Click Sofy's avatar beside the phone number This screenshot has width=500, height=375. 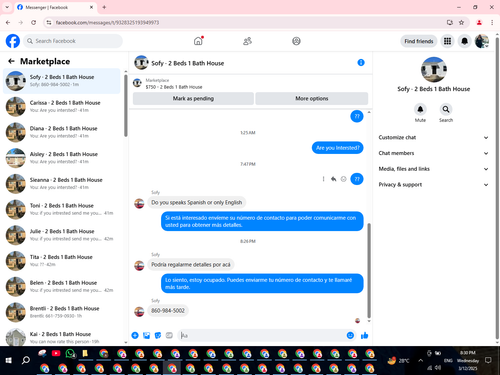tap(139, 311)
